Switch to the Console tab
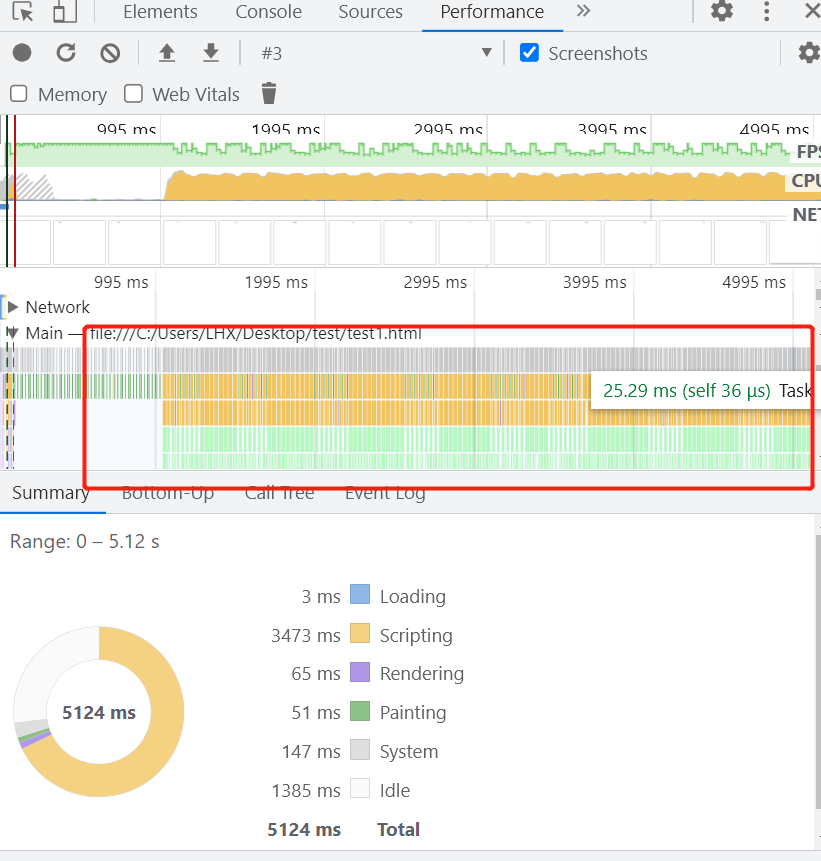The width and height of the screenshot is (821, 861). [269, 12]
